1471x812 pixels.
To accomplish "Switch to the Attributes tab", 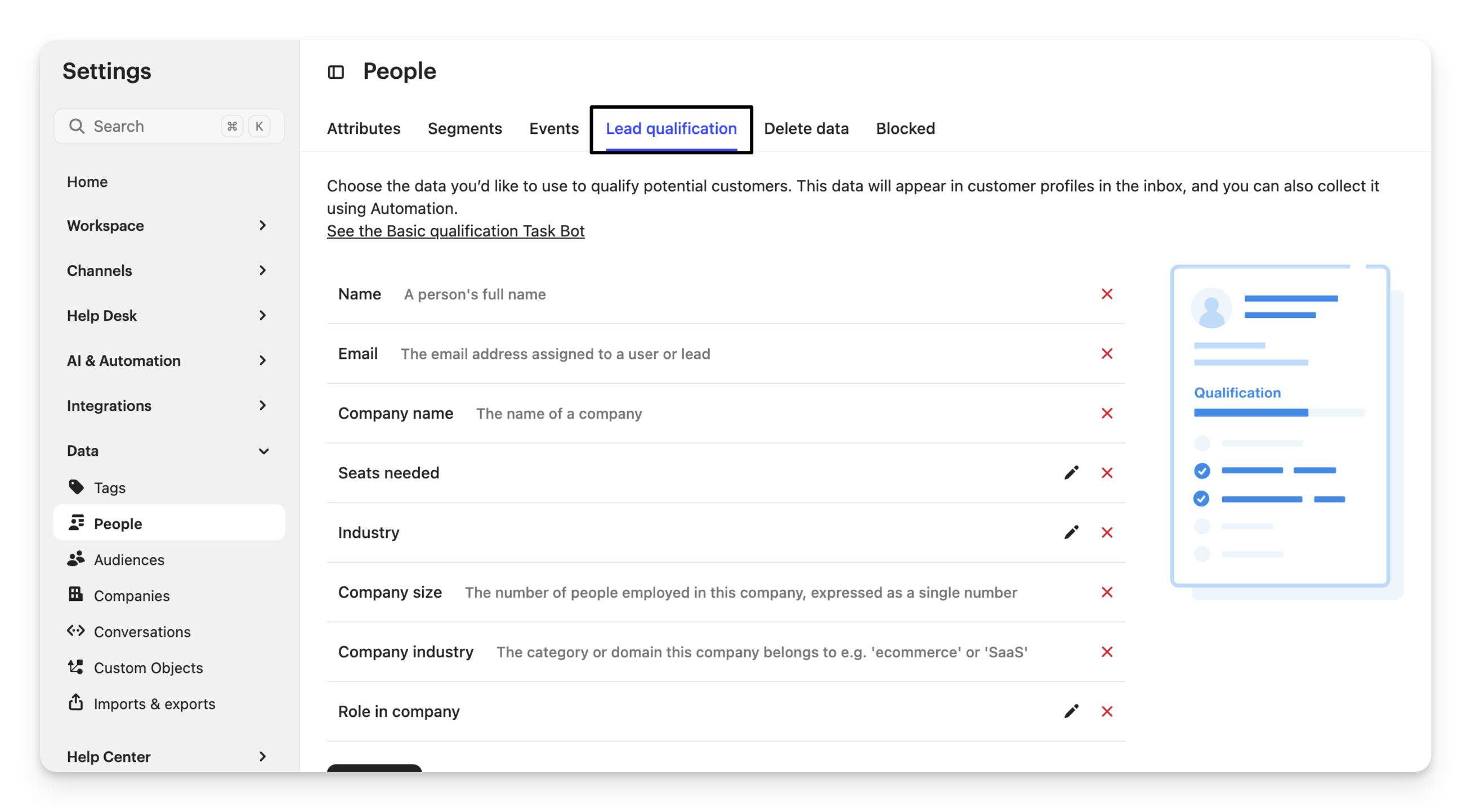I will [363, 128].
